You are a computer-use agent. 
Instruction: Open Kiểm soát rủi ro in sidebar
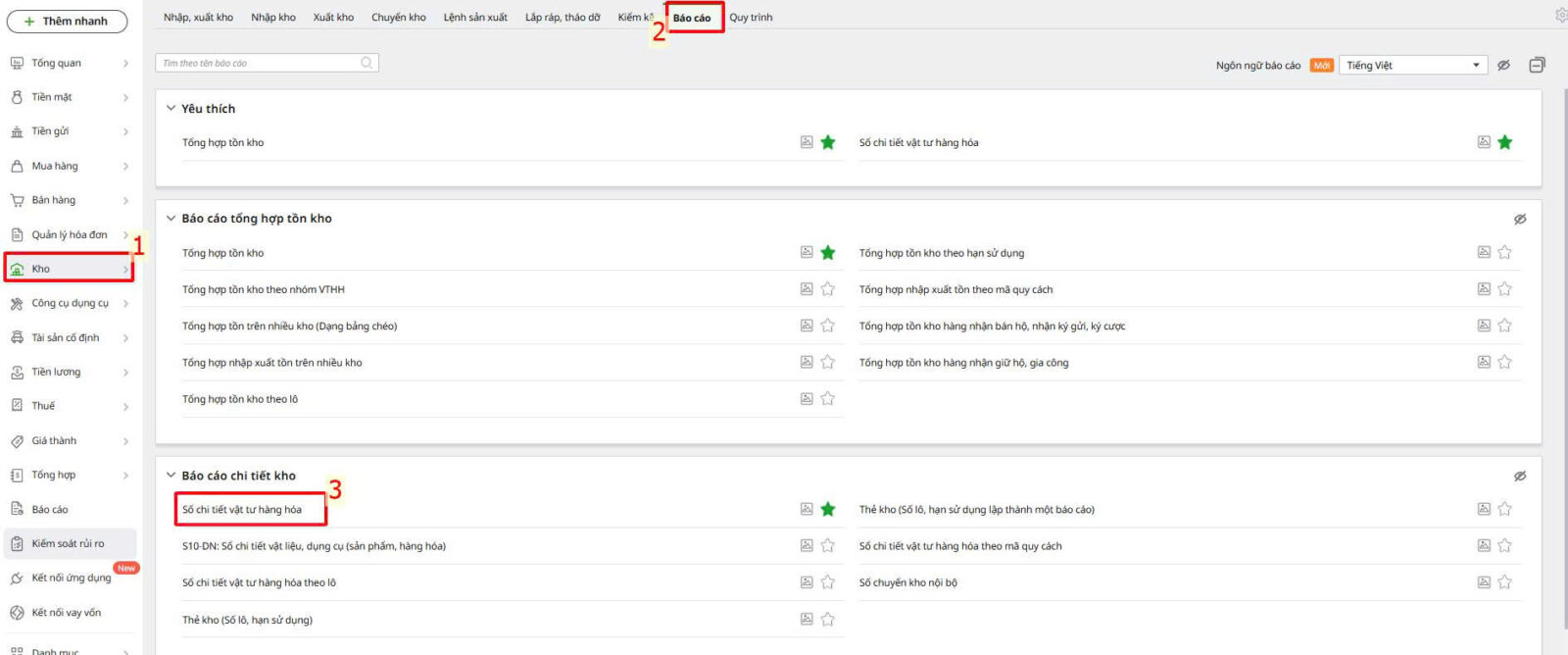pos(68,543)
